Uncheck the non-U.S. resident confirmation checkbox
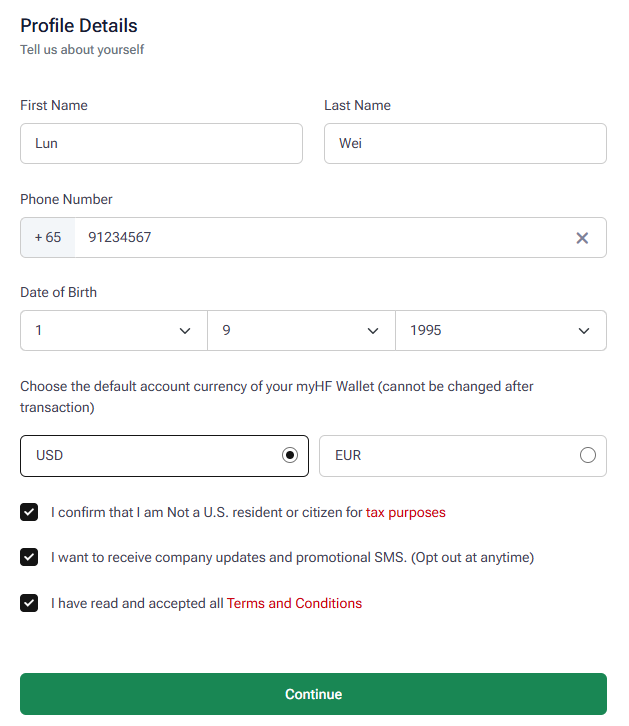The width and height of the screenshot is (629, 726). tap(29, 512)
